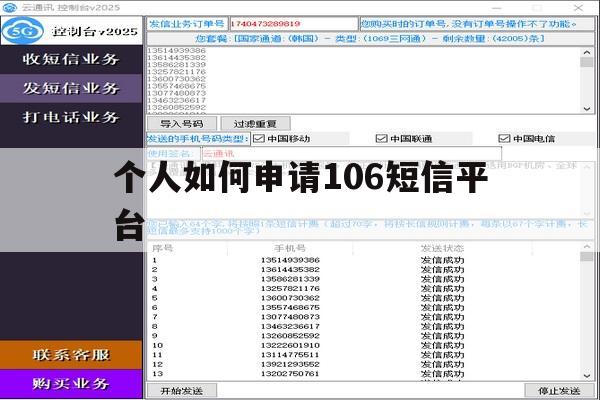The image size is (600, 400).
Task: Click results table scrollbar down arrow
Action: tap(587, 376)
